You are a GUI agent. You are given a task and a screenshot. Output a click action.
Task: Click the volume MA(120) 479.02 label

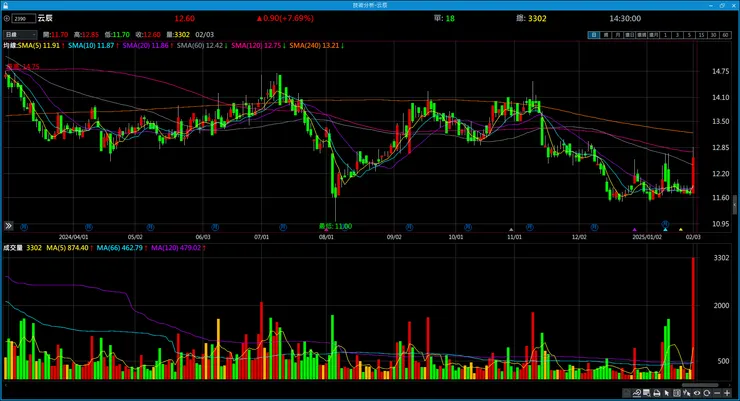click(x=176, y=248)
